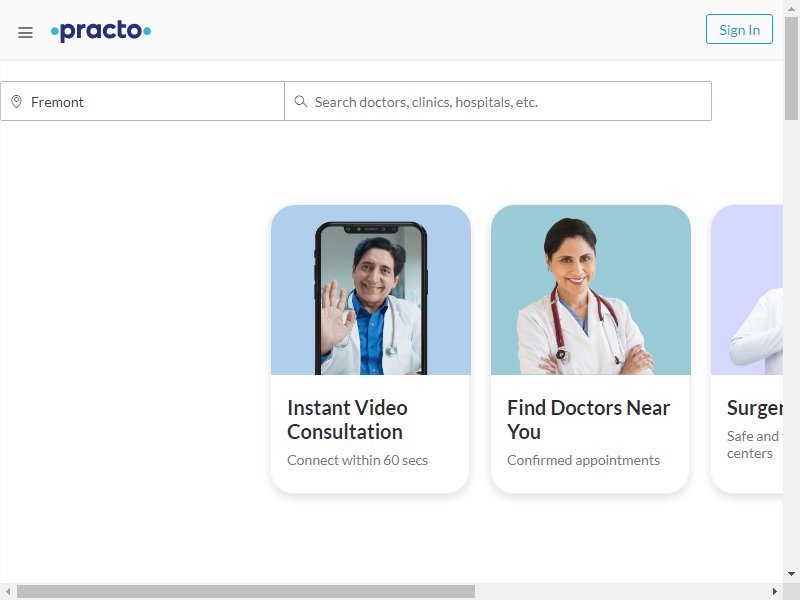Click the vertical scrollbar down arrow
The height and width of the screenshot is (600, 800).
(791, 574)
